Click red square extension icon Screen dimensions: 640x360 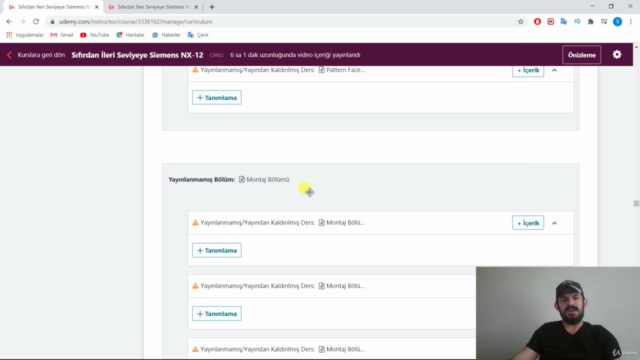pos(551,22)
